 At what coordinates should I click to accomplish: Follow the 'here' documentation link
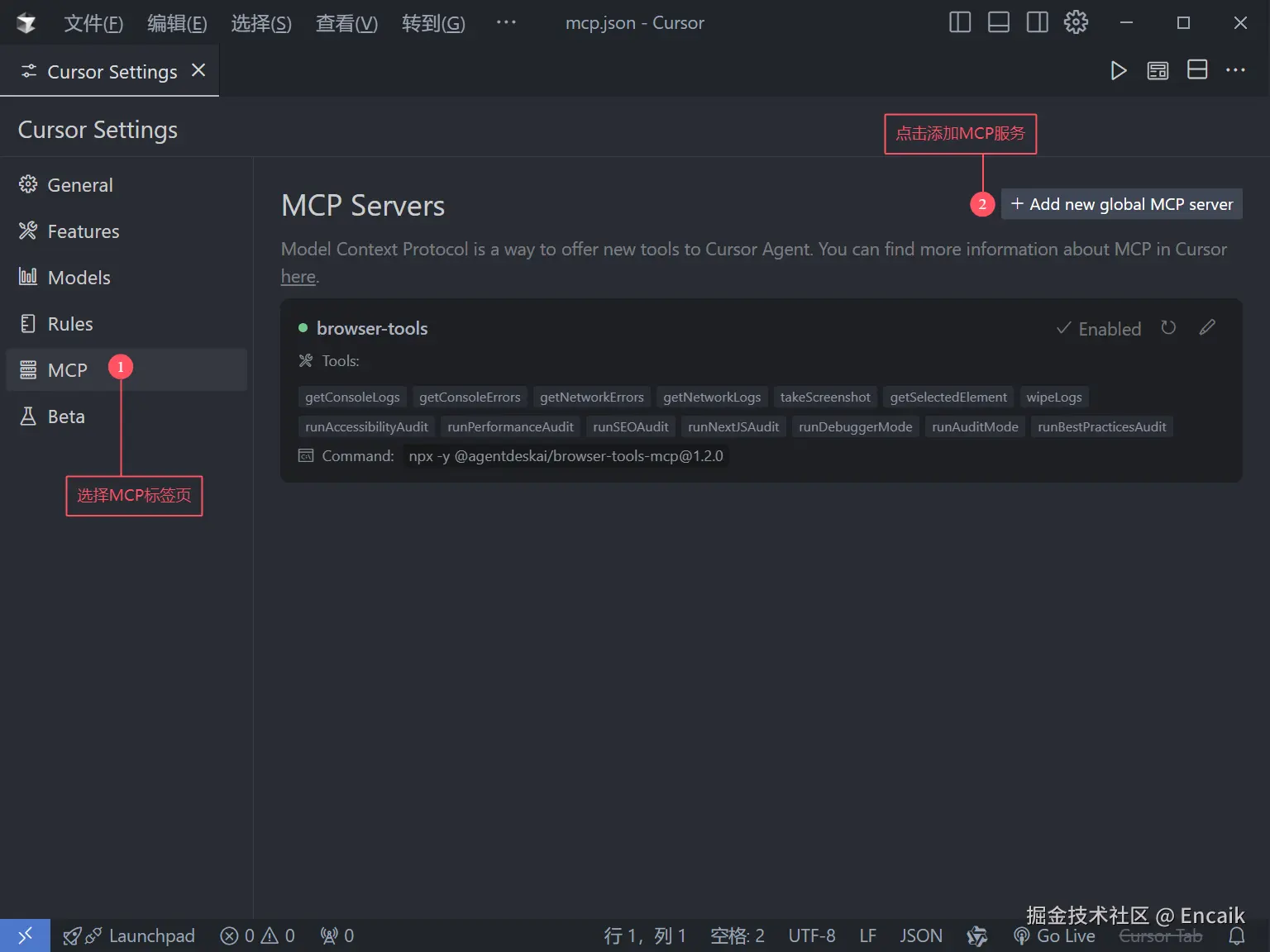click(x=298, y=276)
